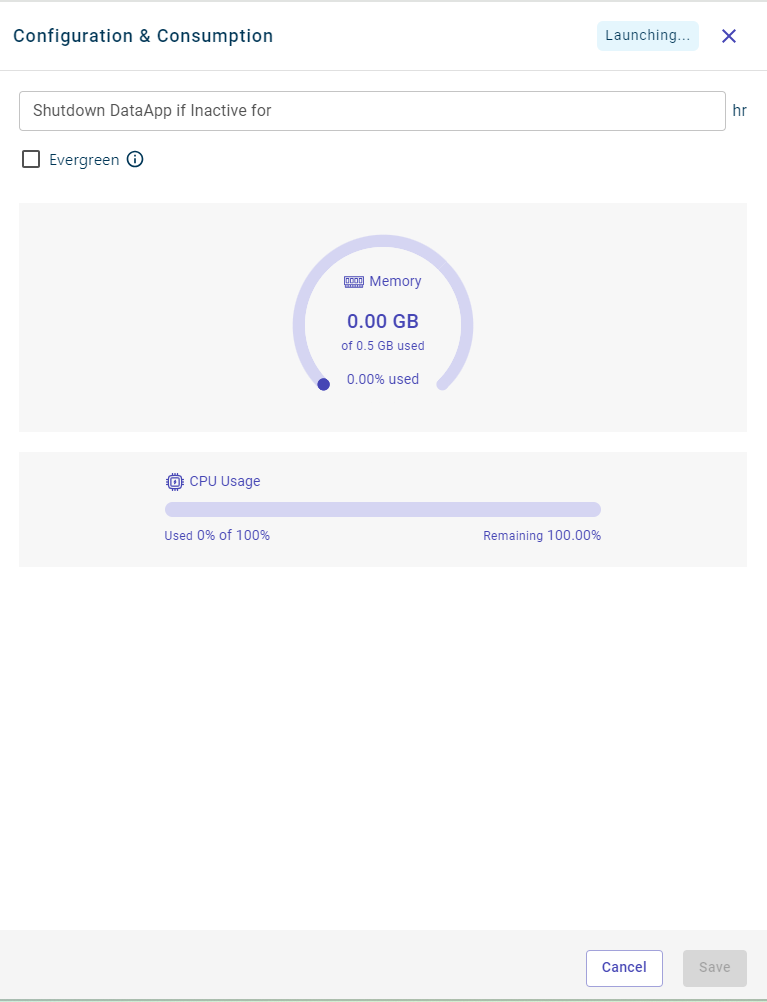
Task: Click the 0.00 GB memory value
Action: pos(383,321)
